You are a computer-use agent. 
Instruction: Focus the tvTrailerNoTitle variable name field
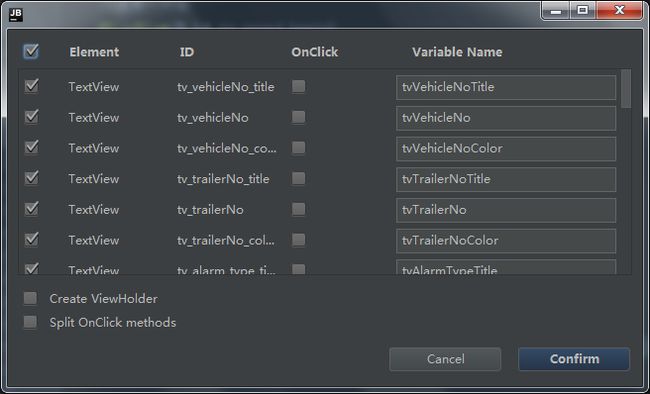506,179
